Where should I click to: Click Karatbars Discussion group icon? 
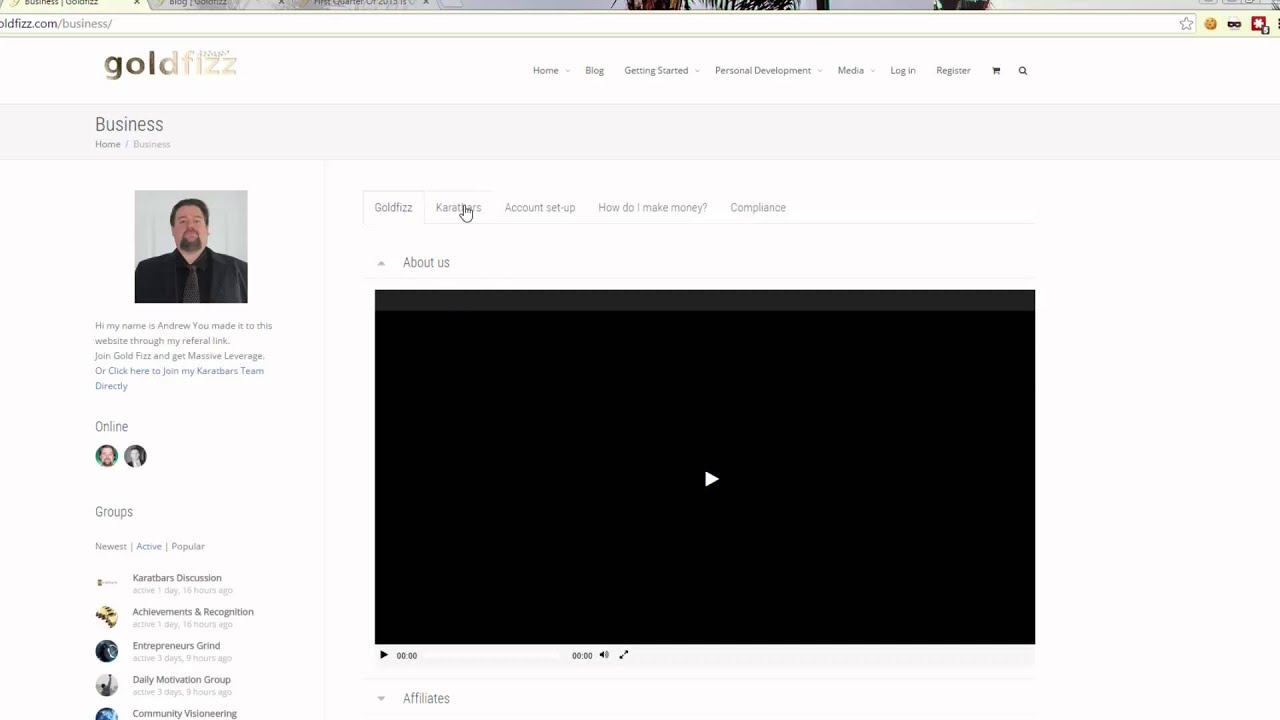tap(107, 582)
